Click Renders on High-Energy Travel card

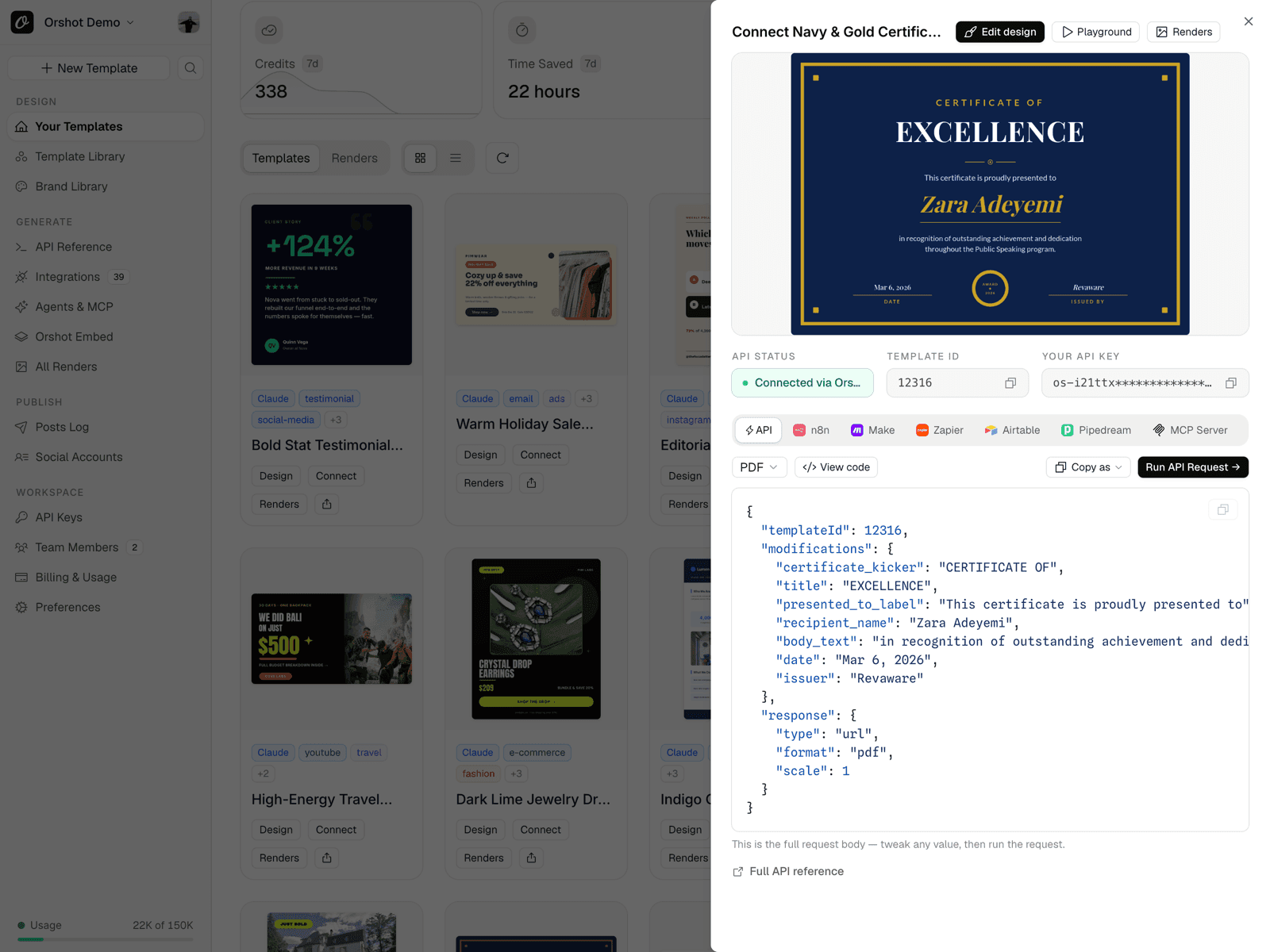pos(279,858)
